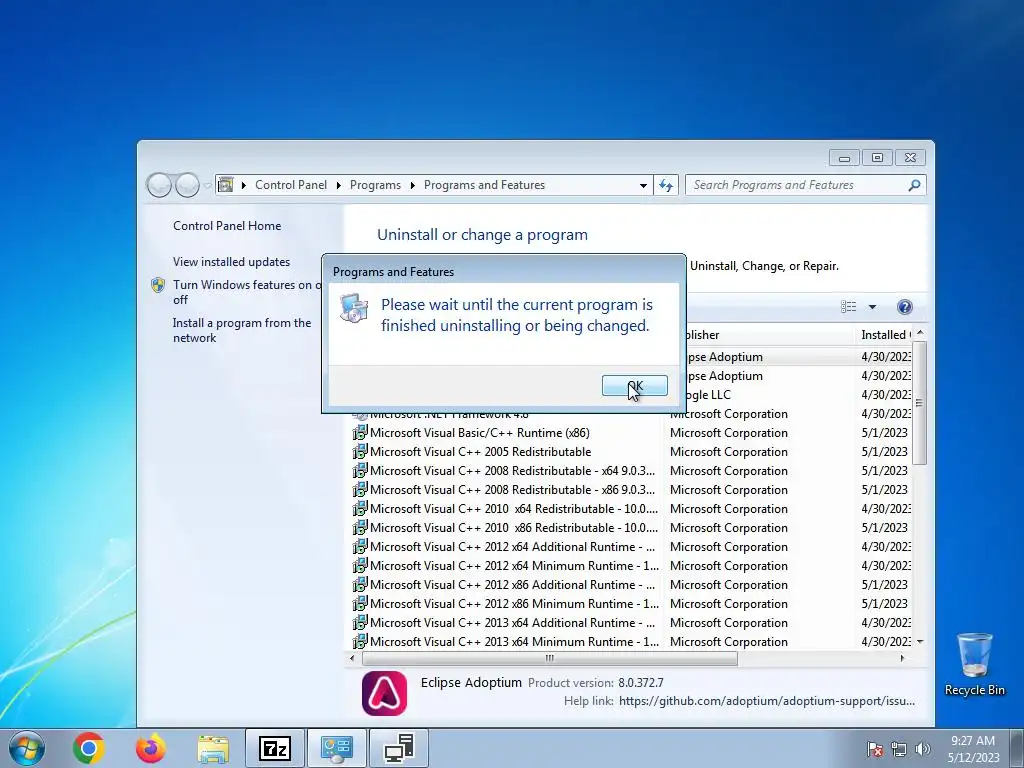The height and width of the screenshot is (768, 1024).
Task: Open the volume speaker tray icon
Action: (x=923, y=748)
